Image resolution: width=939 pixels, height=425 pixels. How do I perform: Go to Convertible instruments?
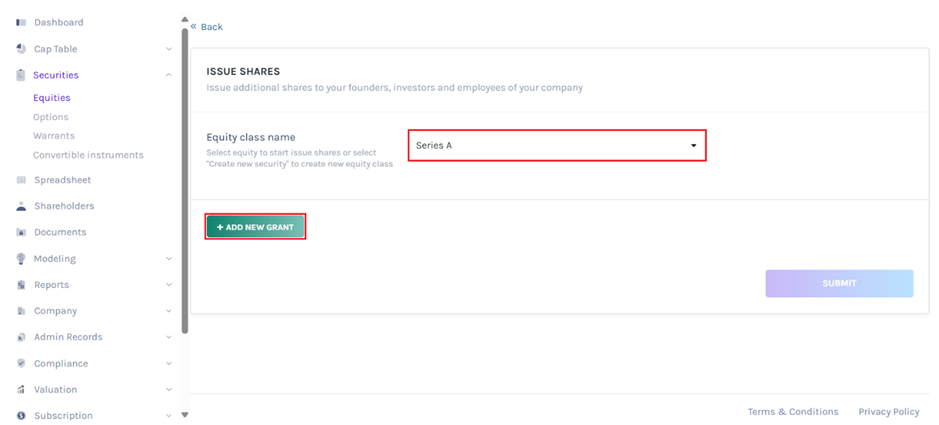click(88, 155)
